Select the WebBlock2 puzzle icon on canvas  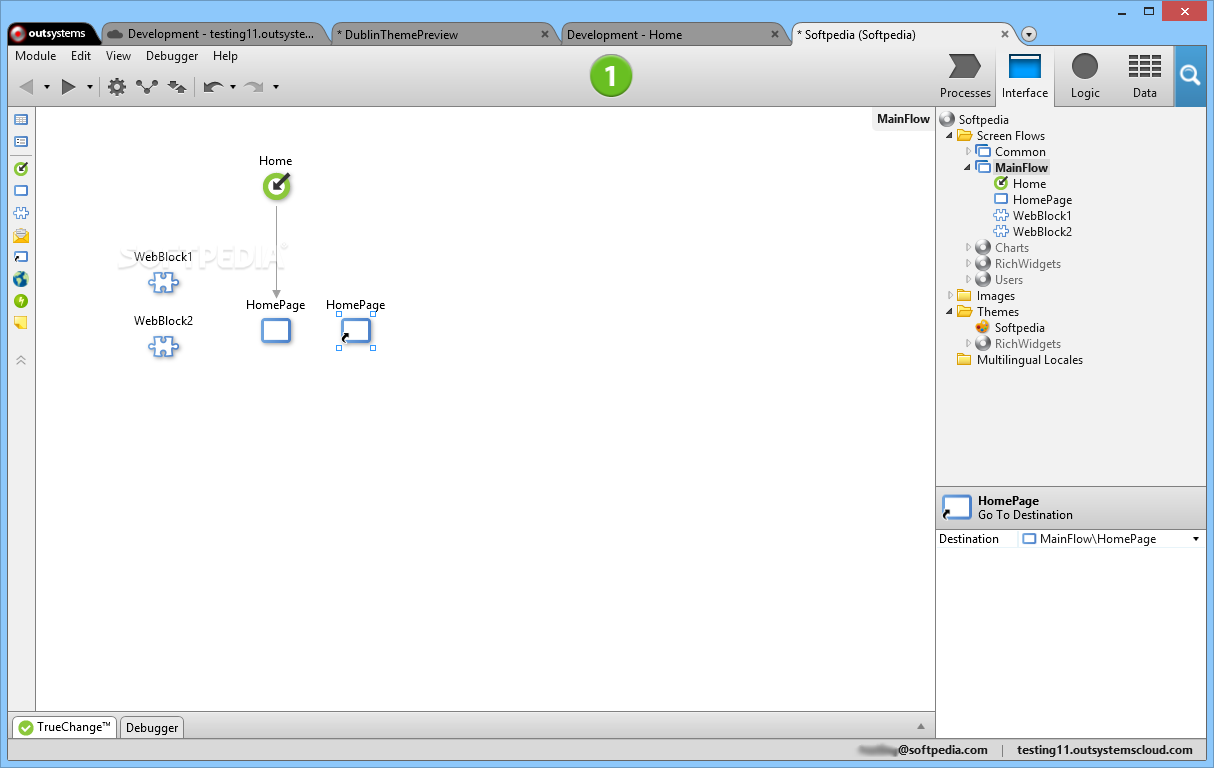[x=164, y=347]
